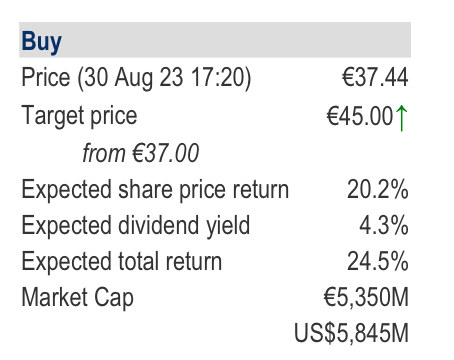Select the Target price label
The image size is (454, 360).
coord(79,116)
